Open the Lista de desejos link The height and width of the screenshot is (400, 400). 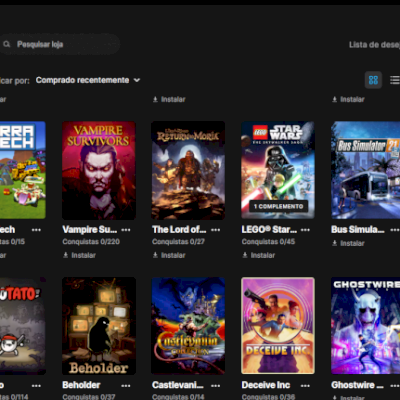[x=374, y=45]
